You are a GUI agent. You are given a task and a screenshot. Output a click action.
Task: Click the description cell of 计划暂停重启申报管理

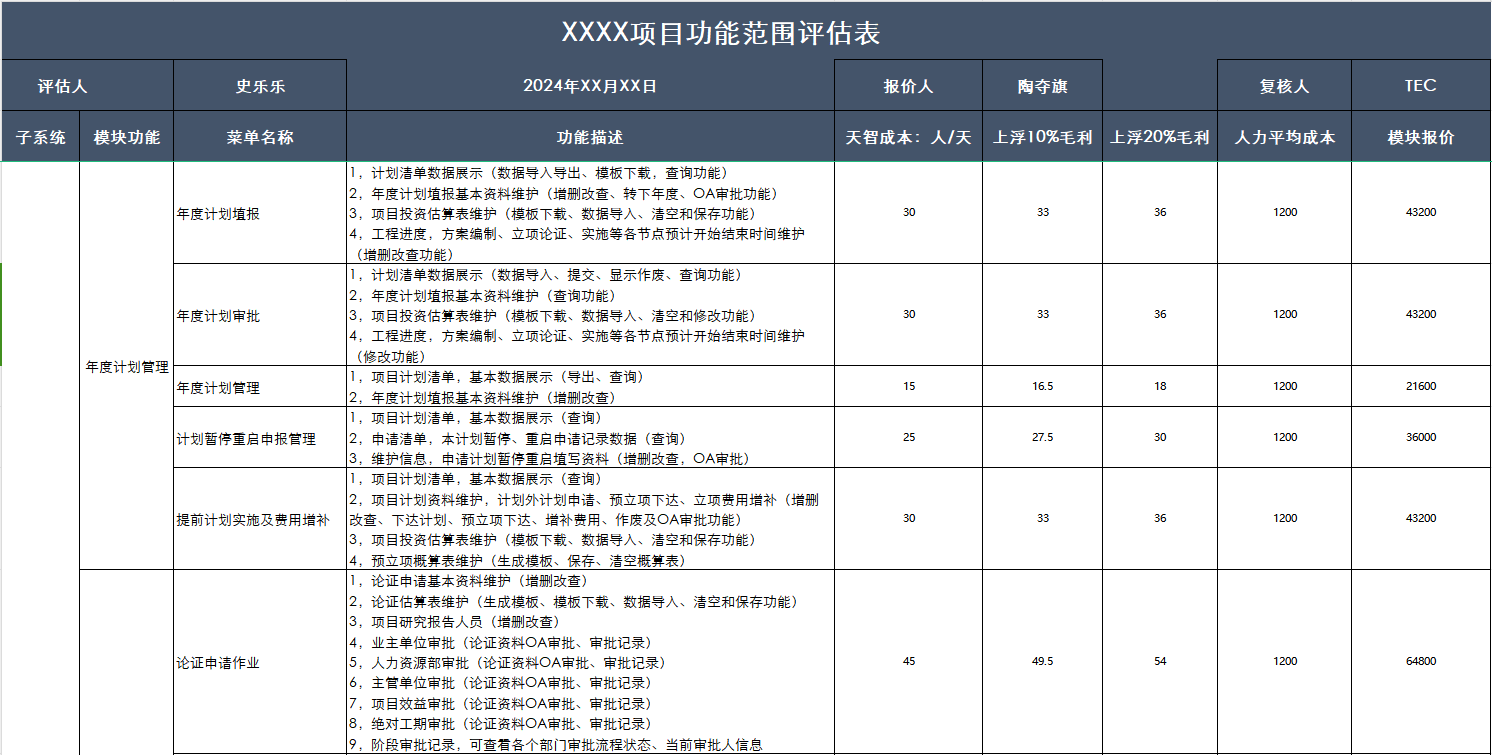coord(590,438)
